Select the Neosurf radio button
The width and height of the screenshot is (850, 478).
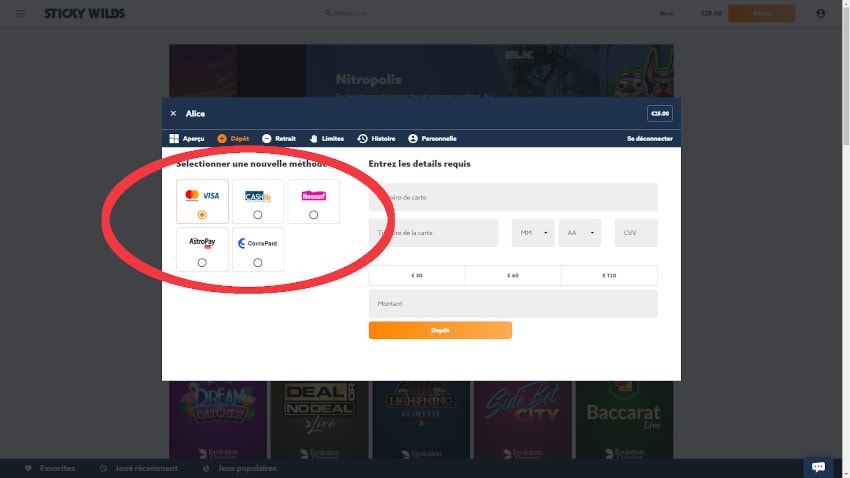[313, 215]
